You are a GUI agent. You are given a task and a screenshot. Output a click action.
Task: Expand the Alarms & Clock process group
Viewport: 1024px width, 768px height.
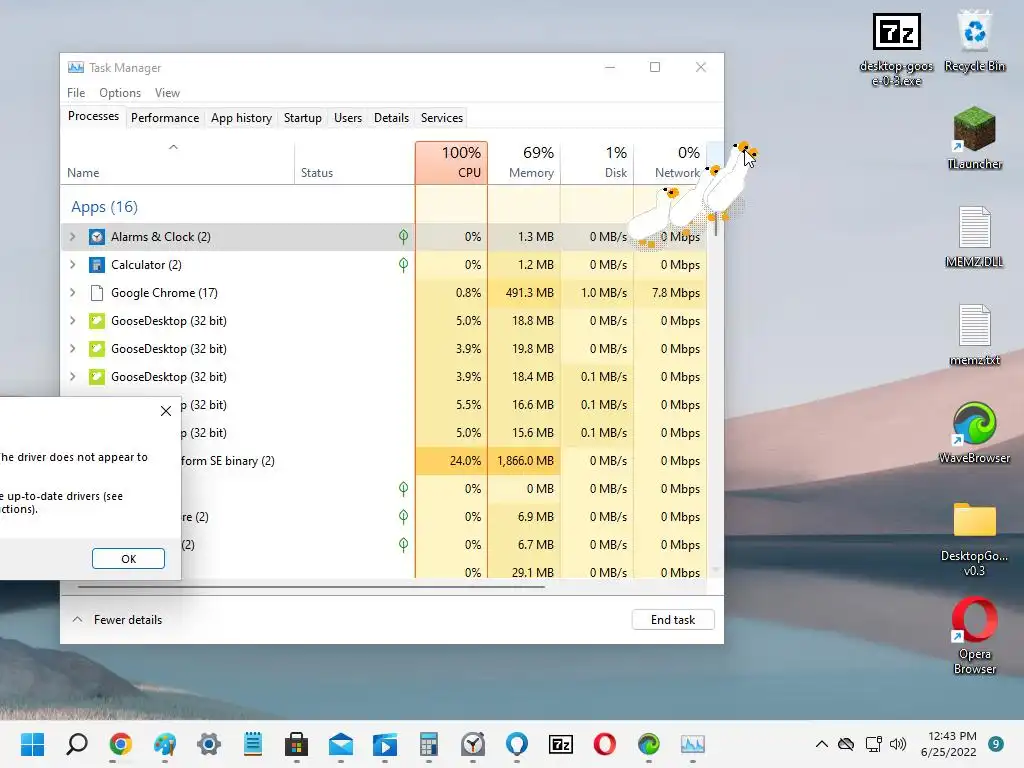tap(72, 236)
